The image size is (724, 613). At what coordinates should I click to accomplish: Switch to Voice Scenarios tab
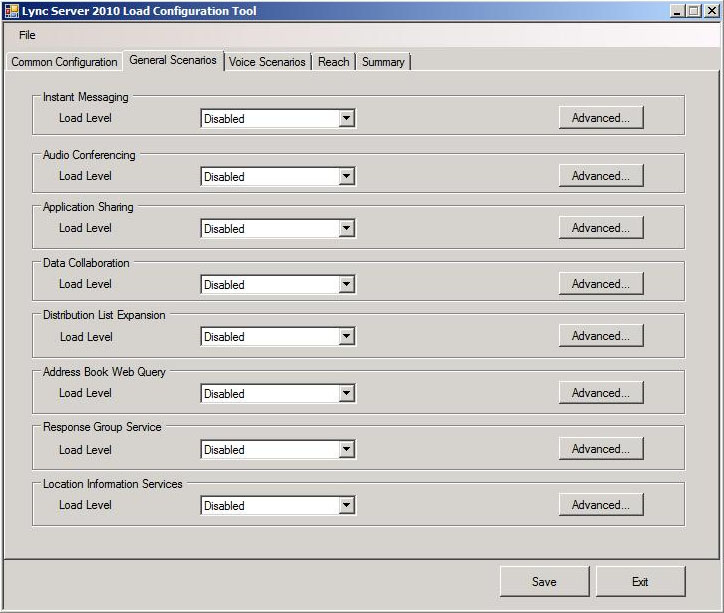pyautogui.click(x=267, y=62)
